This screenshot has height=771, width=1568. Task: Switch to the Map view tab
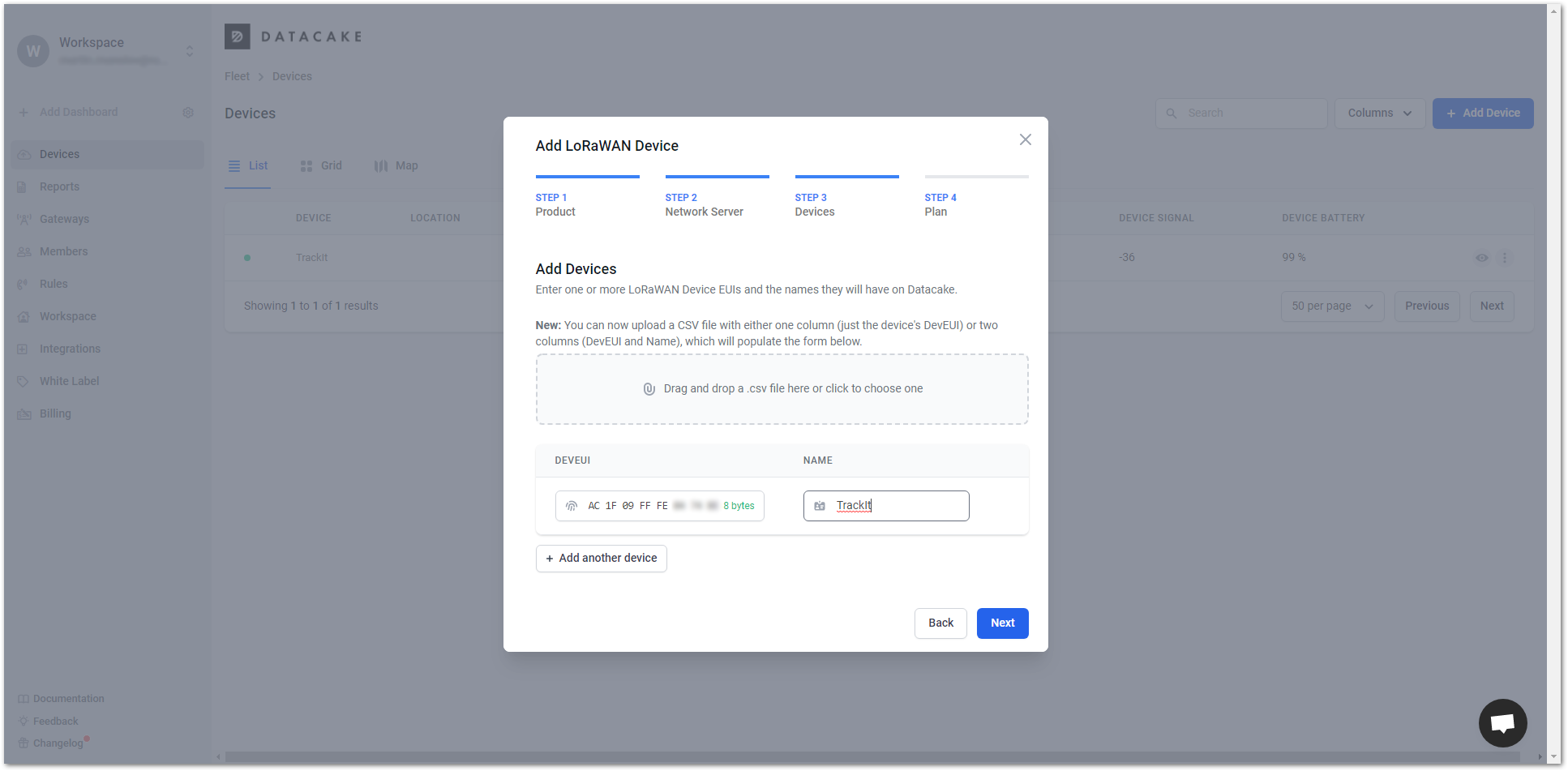click(396, 166)
